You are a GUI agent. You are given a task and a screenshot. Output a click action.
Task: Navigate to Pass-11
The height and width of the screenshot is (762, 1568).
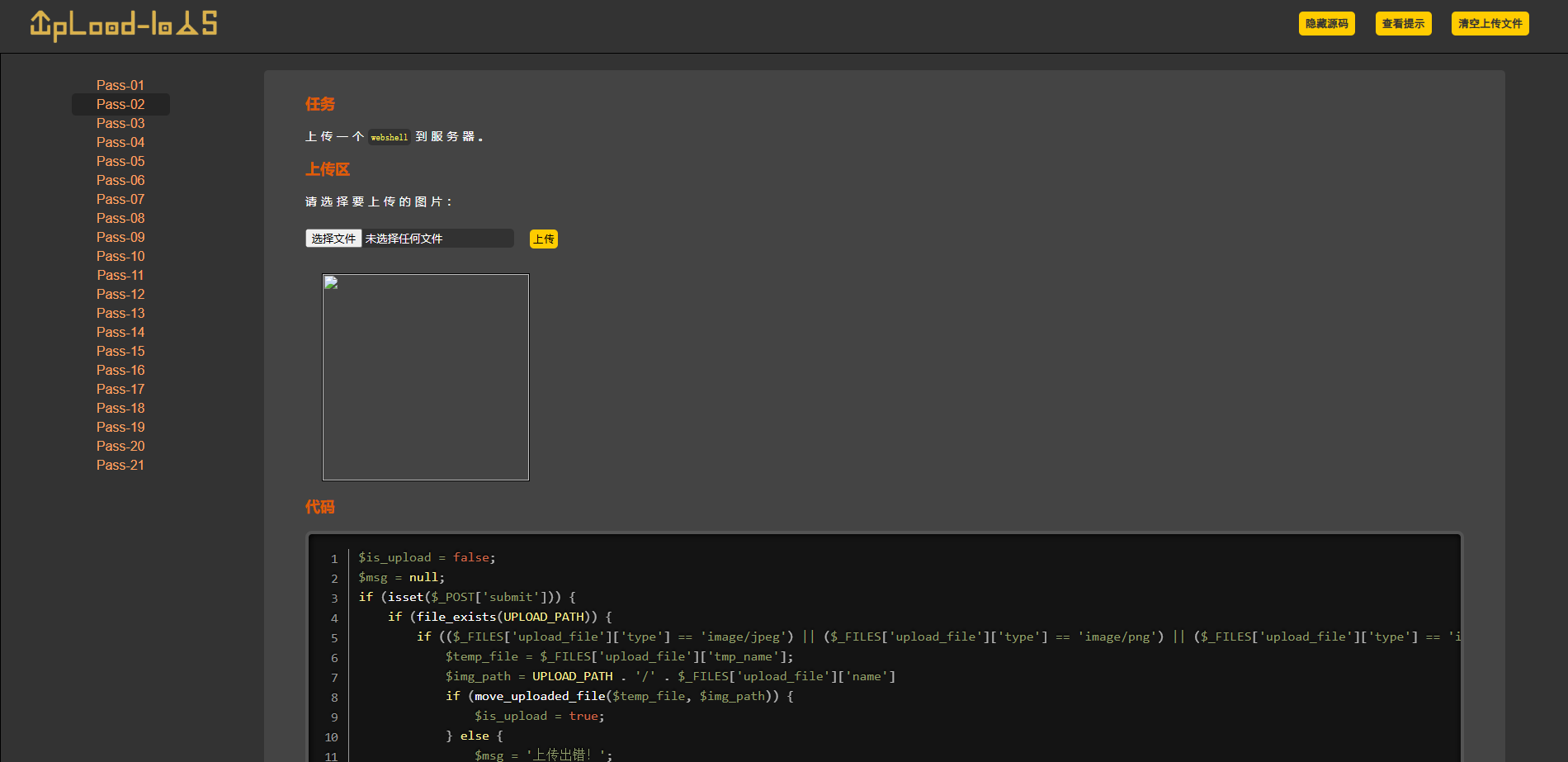[120, 275]
